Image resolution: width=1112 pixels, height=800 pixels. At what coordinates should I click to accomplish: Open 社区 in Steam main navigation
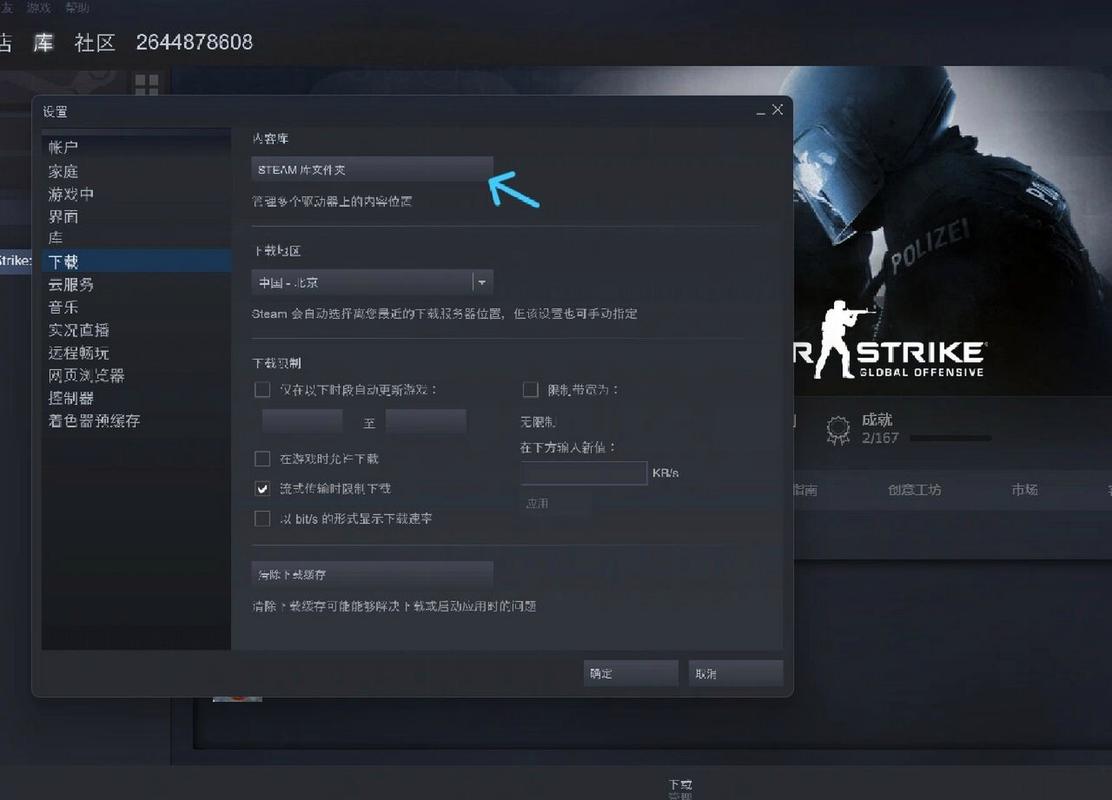(95, 43)
